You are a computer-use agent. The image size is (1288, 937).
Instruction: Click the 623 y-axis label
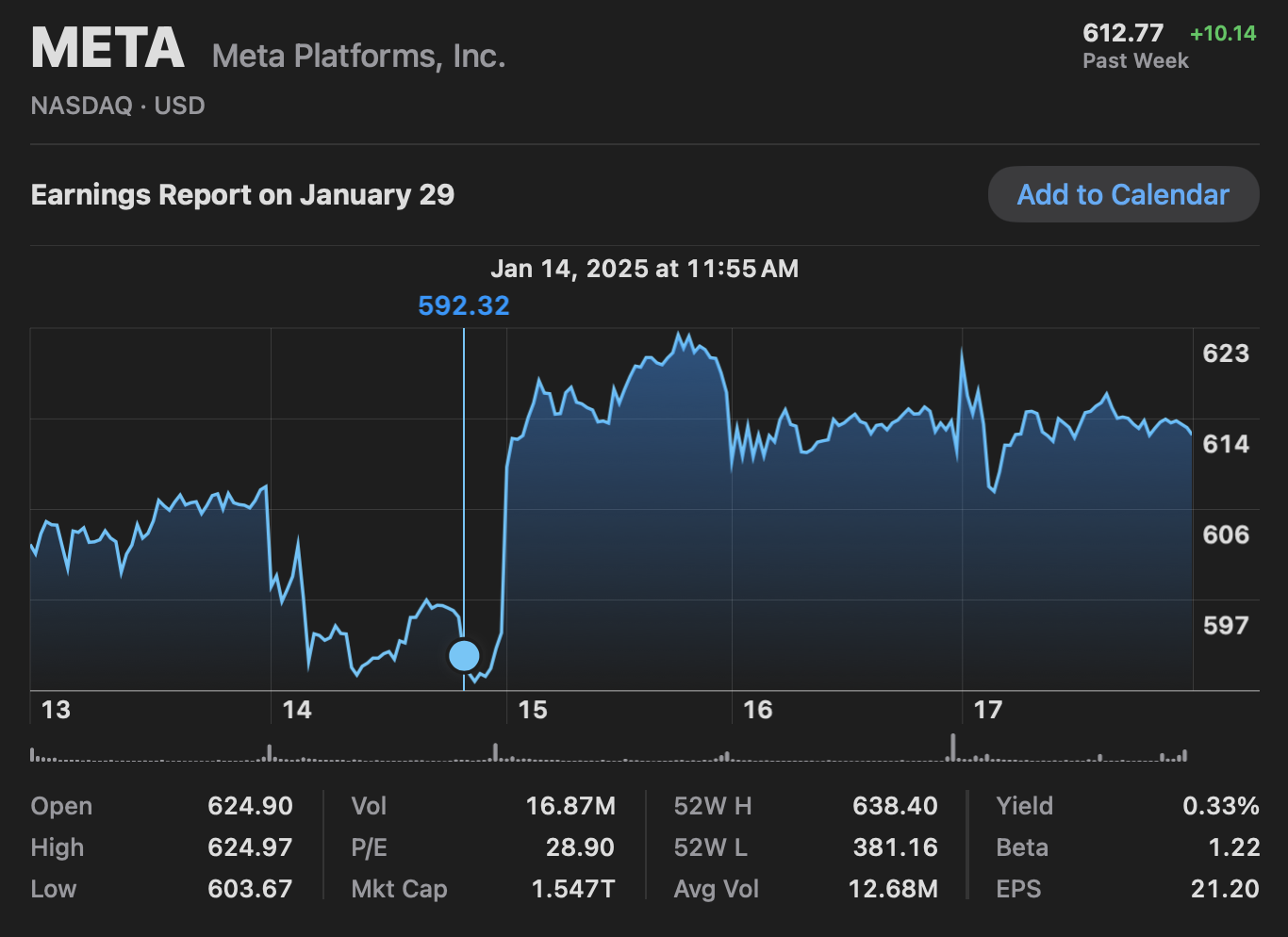(x=1226, y=353)
